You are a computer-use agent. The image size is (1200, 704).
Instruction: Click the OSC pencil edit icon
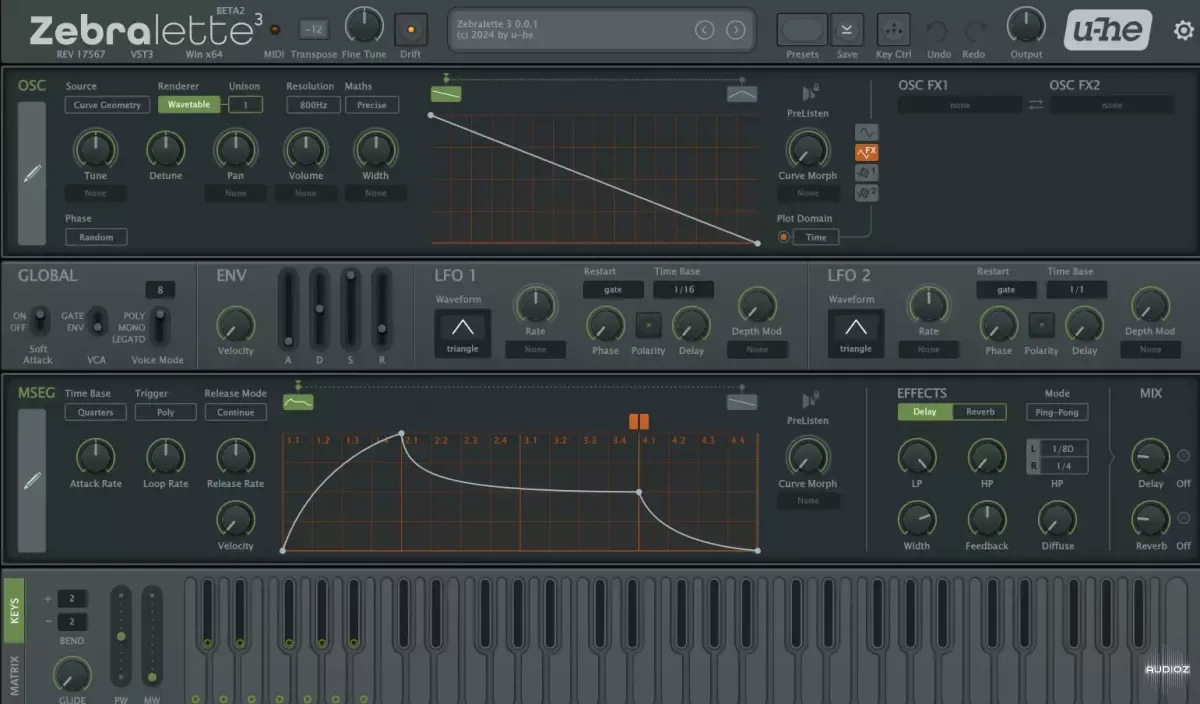pos(32,173)
